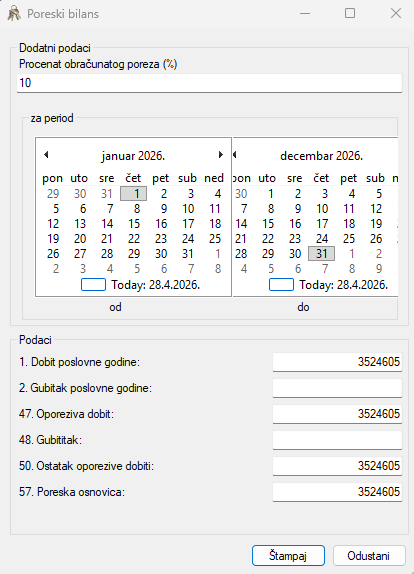The width and height of the screenshot is (414, 574).
Task: Select 19 in the decembar calendar
Action: click(x=376, y=224)
